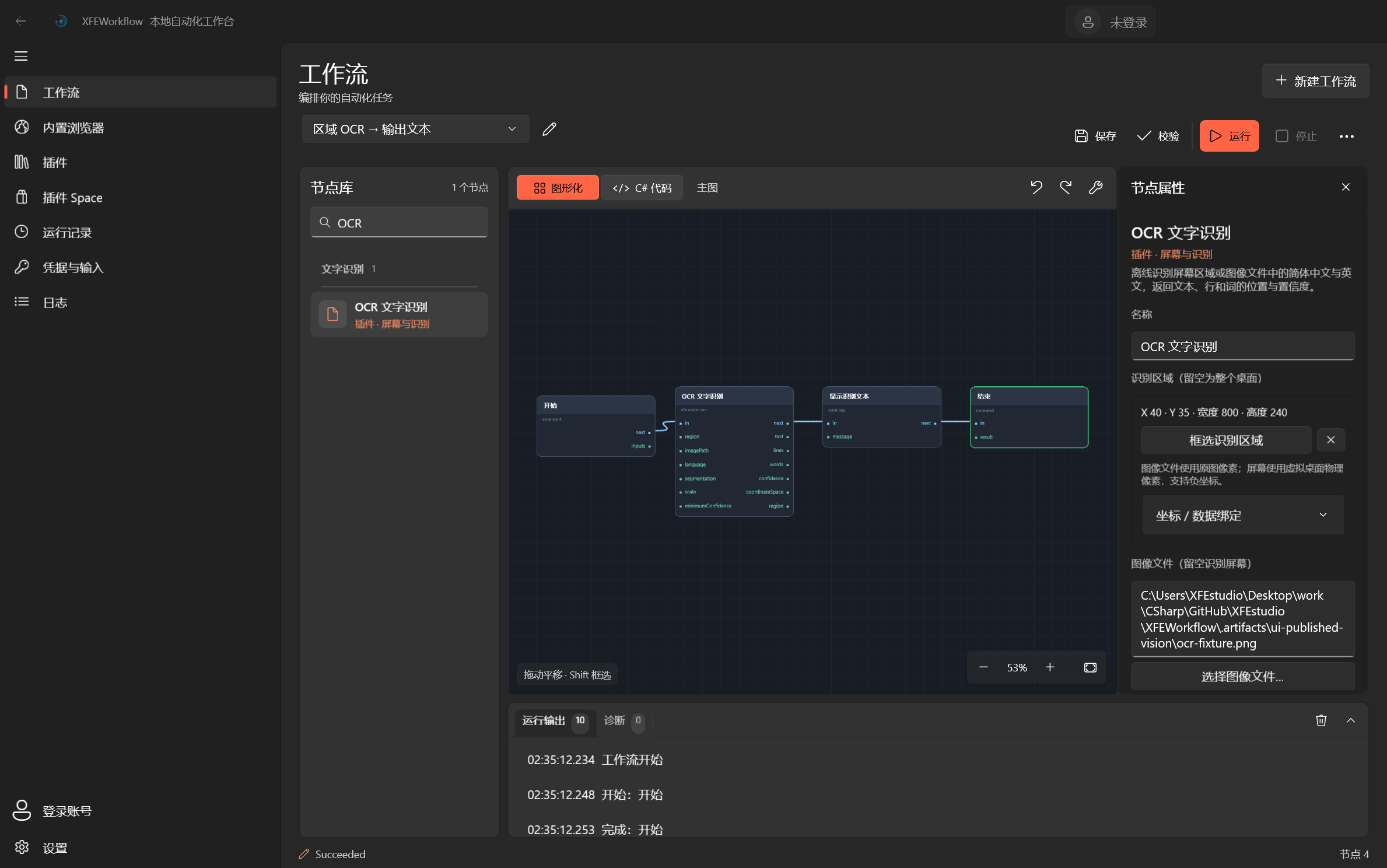This screenshot has height=868, width=1387.
Task: Select OCR 文字识别 item in node library
Action: (400, 314)
